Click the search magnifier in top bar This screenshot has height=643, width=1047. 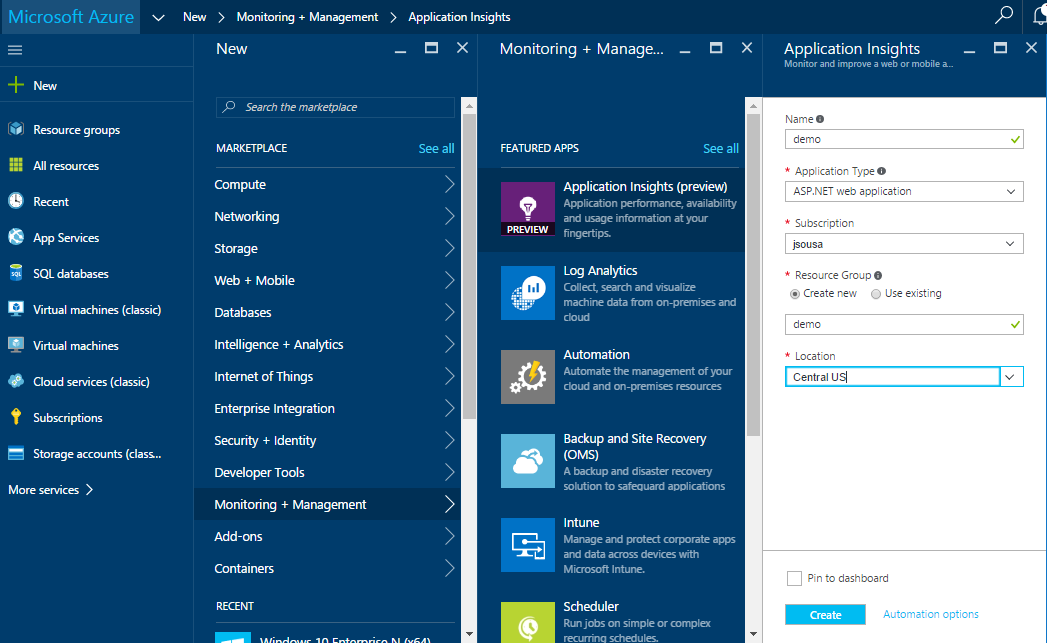tap(1004, 15)
